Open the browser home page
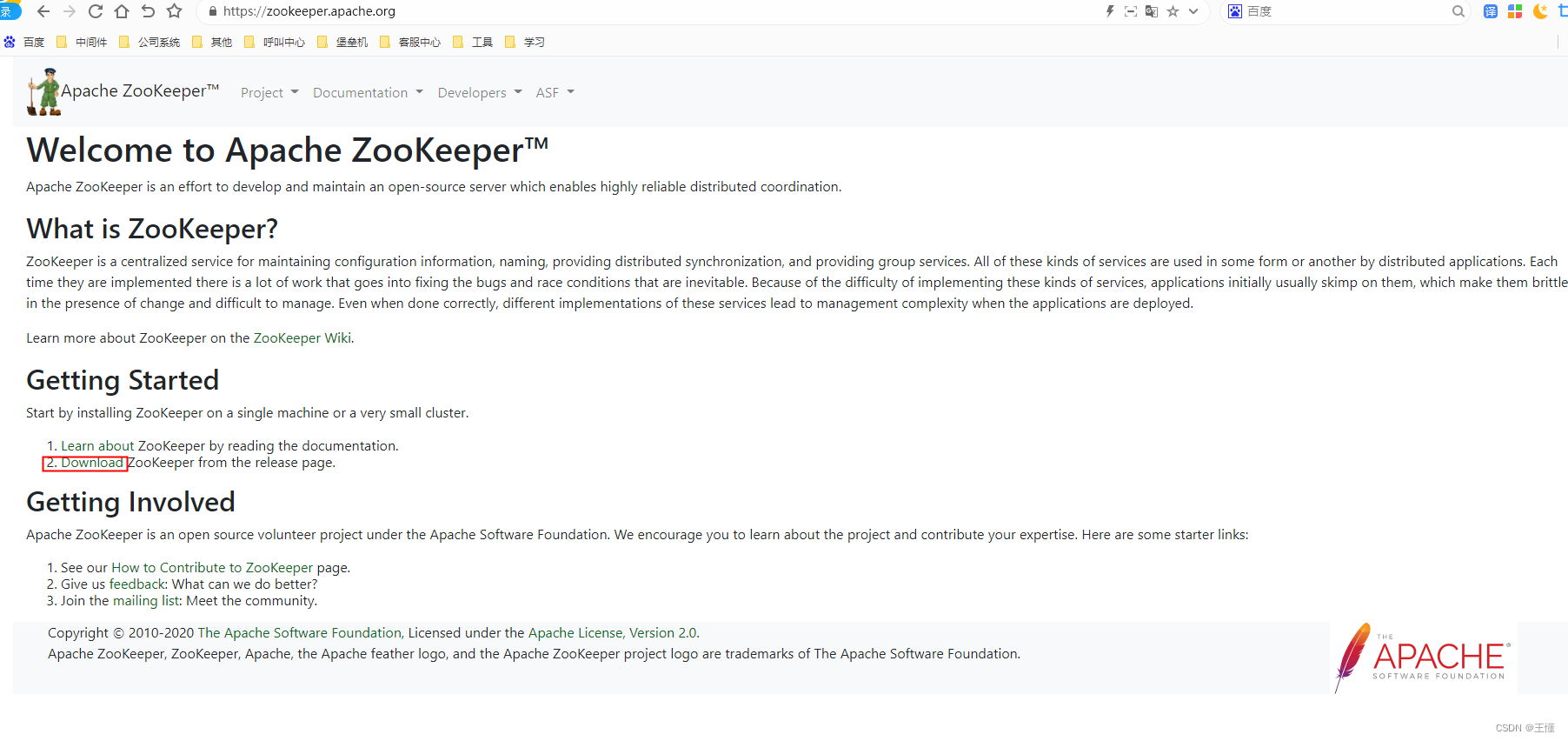This screenshot has width=1568, height=741. click(x=122, y=11)
